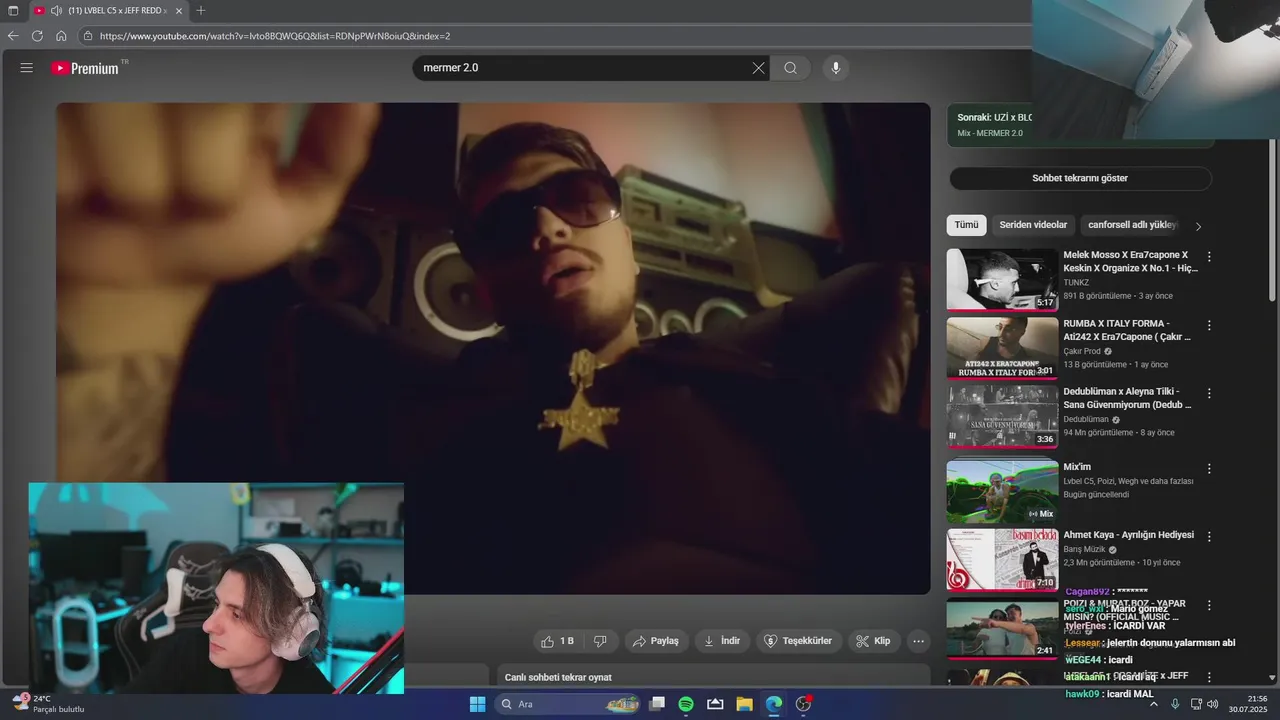Viewport: 1280px width, 720px height.
Task: Open volume control speaker tray icon
Action: pyautogui.click(x=1213, y=704)
